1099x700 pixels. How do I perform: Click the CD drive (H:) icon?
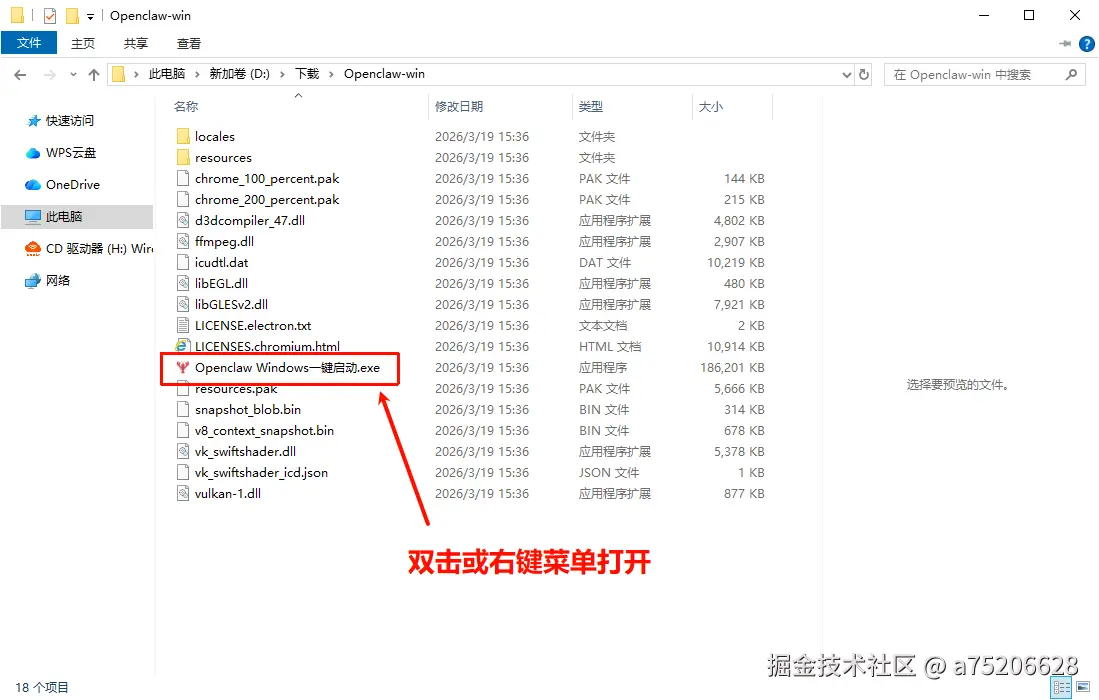[x=33, y=248]
